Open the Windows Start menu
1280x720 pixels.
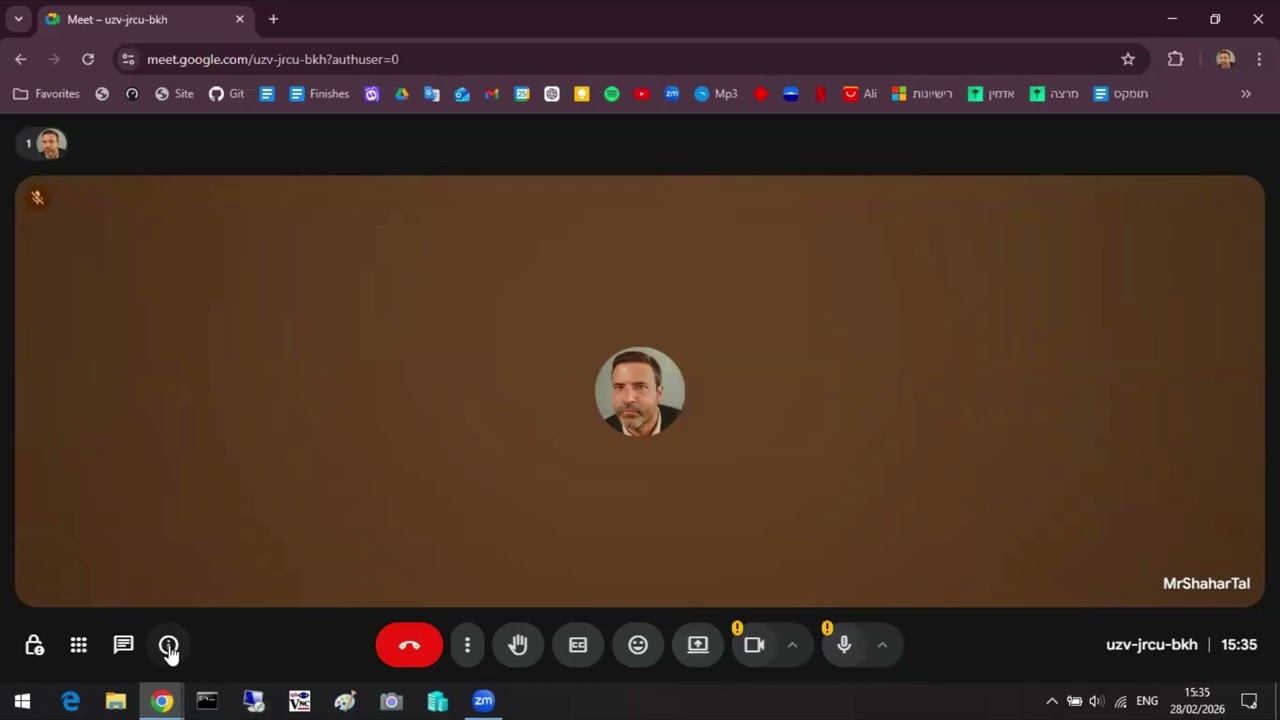click(22, 701)
